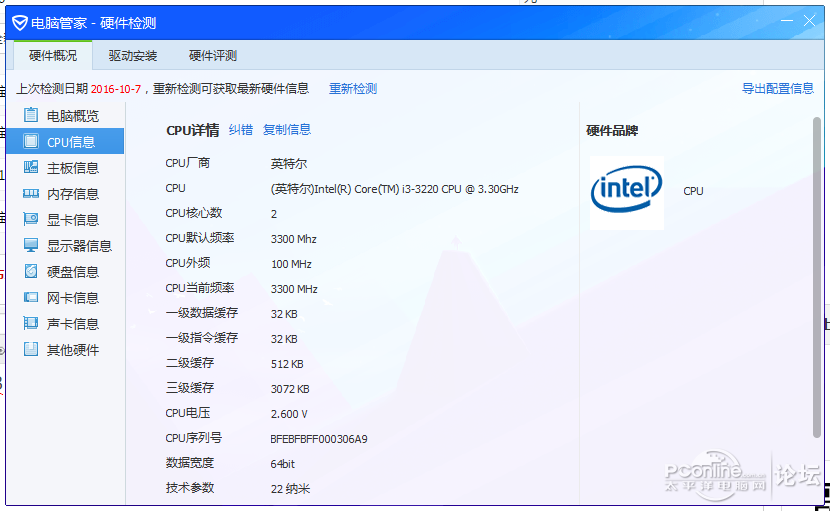Click the 导出配置信息 link

pyautogui.click(x=778, y=88)
